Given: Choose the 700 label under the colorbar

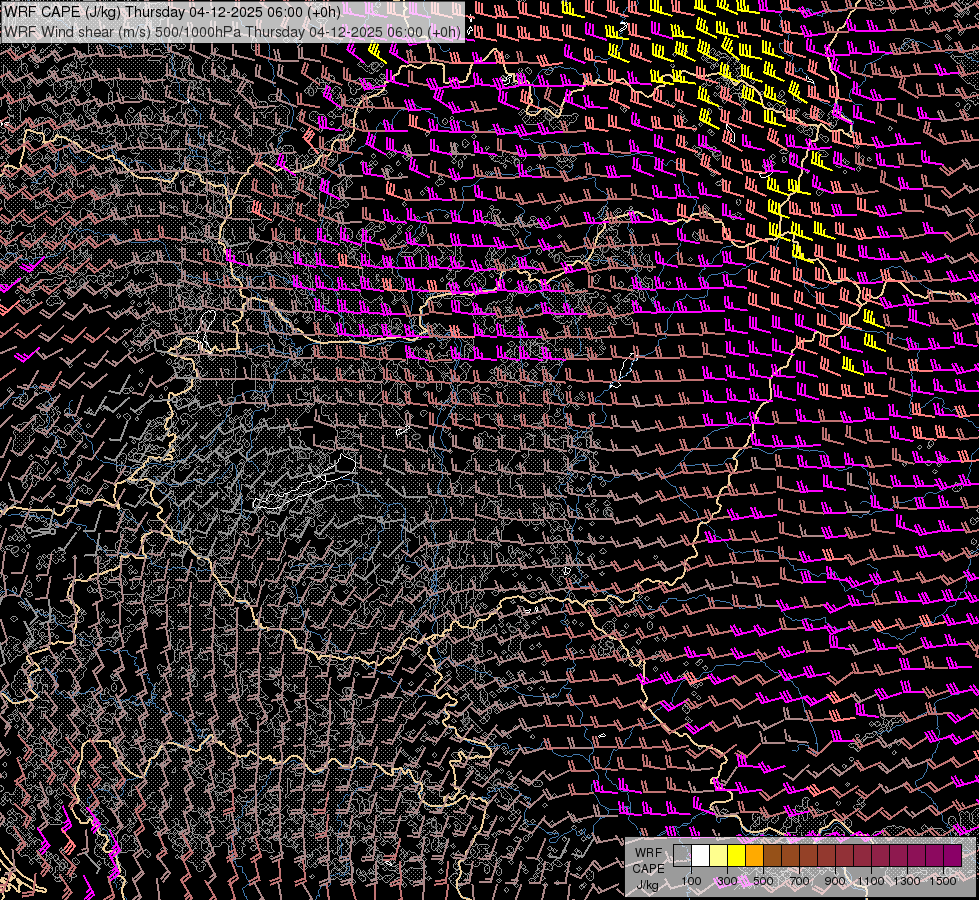Looking at the screenshot, I should coord(799,881).
